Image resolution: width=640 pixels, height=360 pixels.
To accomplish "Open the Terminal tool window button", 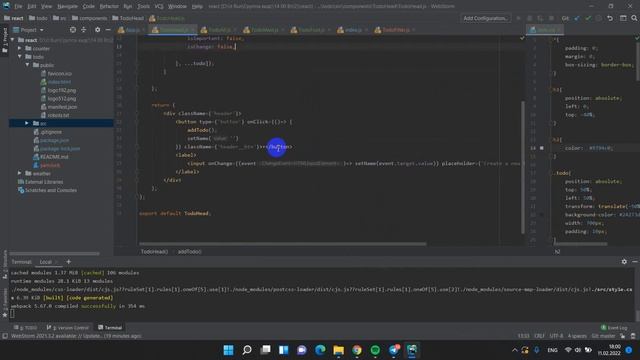I will tap(110, 328).
